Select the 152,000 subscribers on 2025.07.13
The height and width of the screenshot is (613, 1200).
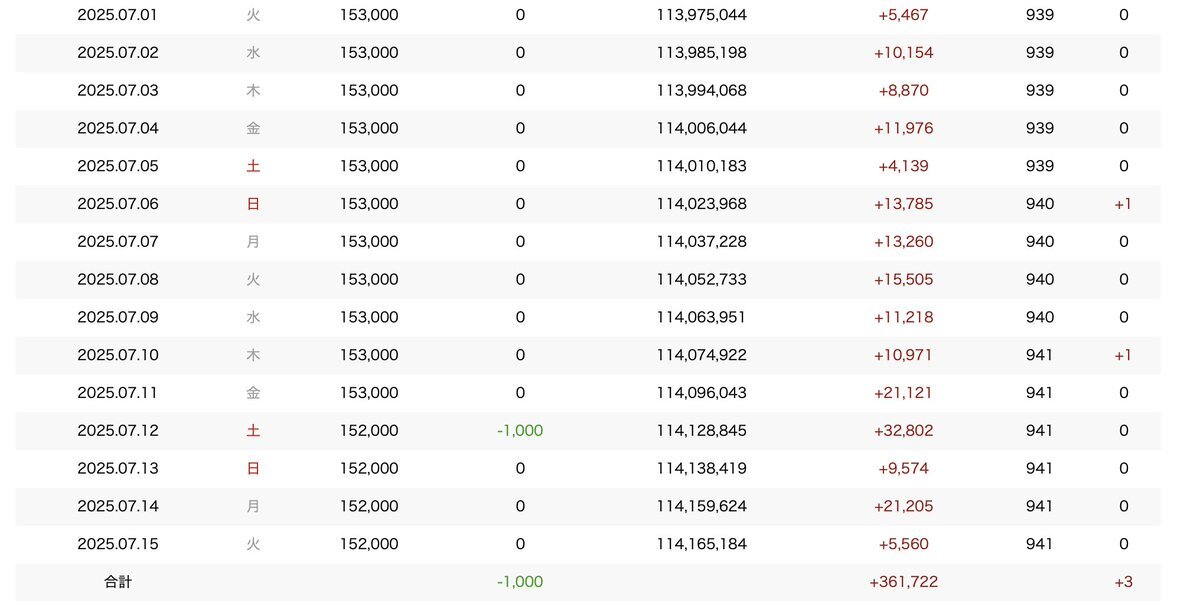(x=369, y=469)
